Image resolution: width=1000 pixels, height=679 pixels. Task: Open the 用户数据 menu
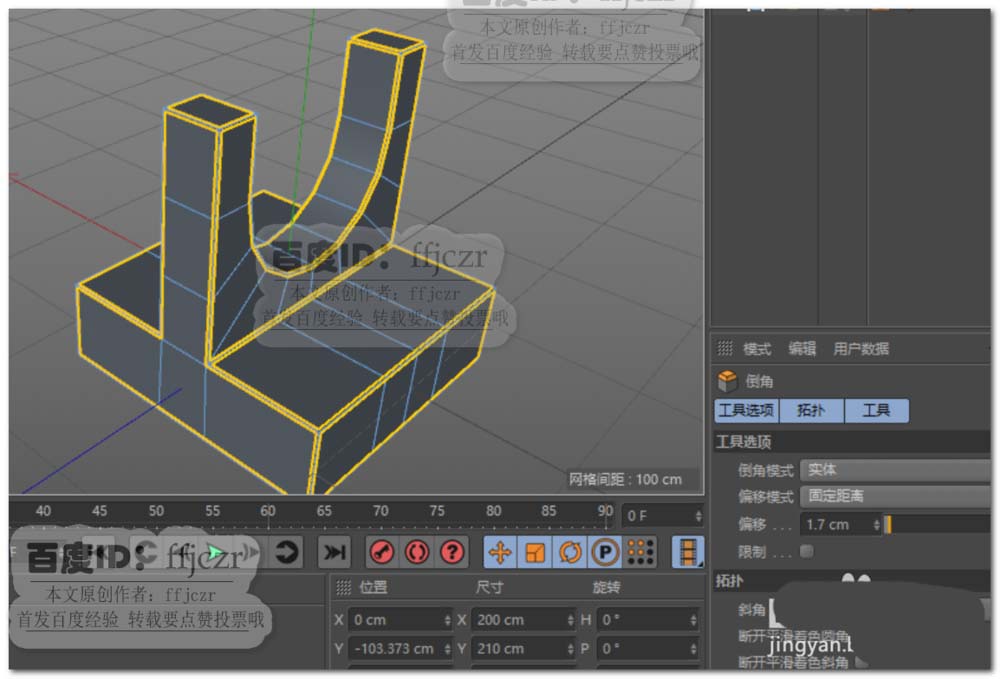pyautogui.click(x=861, y=349)
